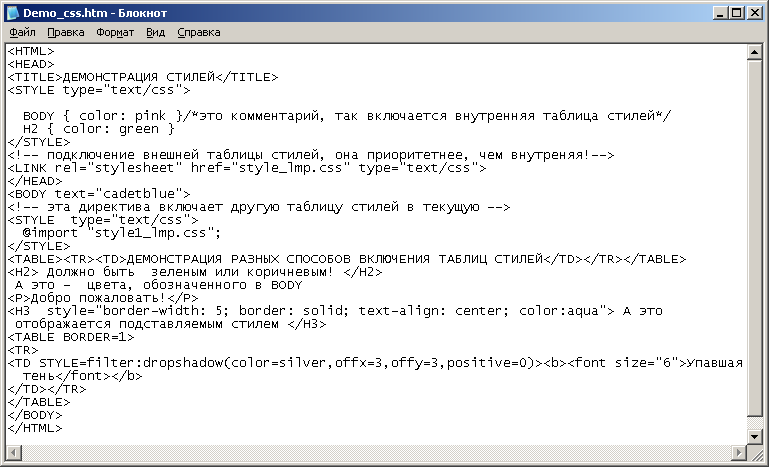Click the <P>Добро пожаловать!</P> line

coord(103,298)
